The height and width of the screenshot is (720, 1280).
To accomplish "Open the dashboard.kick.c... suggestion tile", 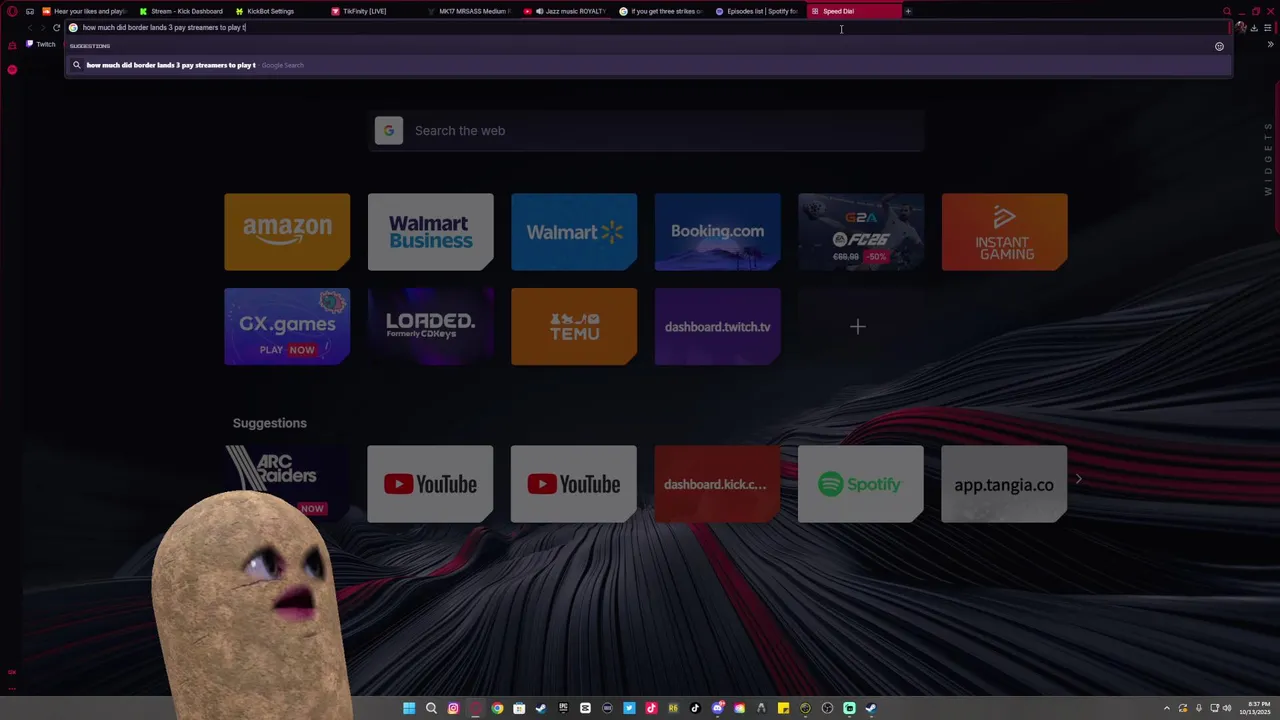I will [x=717, y=484].
